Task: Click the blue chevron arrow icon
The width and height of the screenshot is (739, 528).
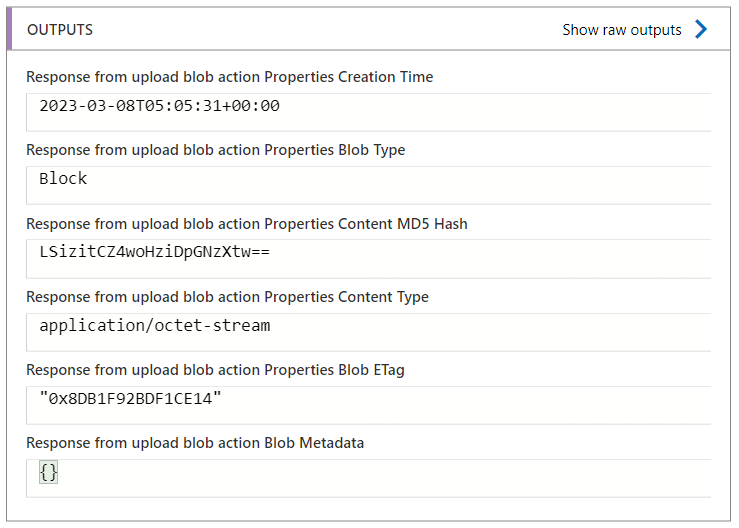Action: (701, 29)
